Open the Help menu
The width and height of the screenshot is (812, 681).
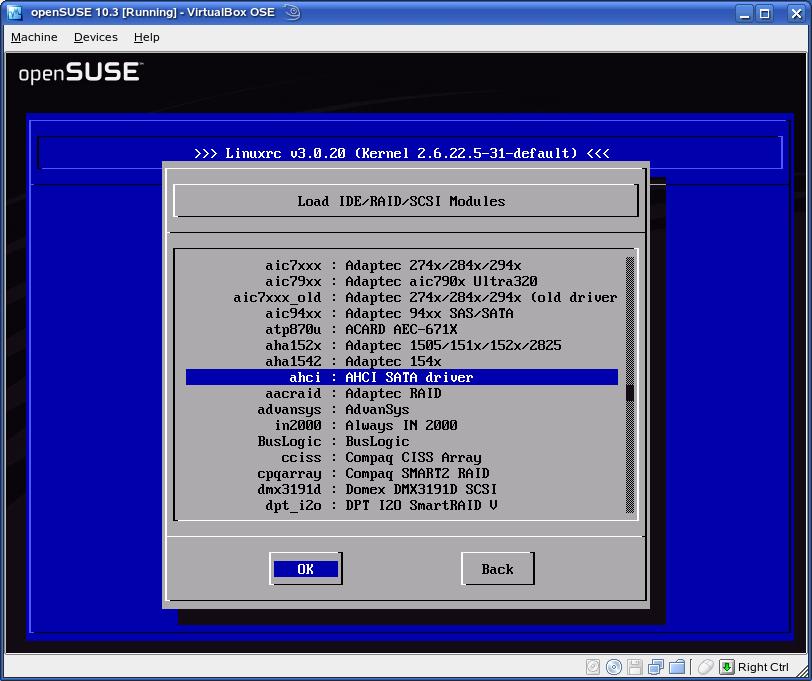click(x=147, y=37)
